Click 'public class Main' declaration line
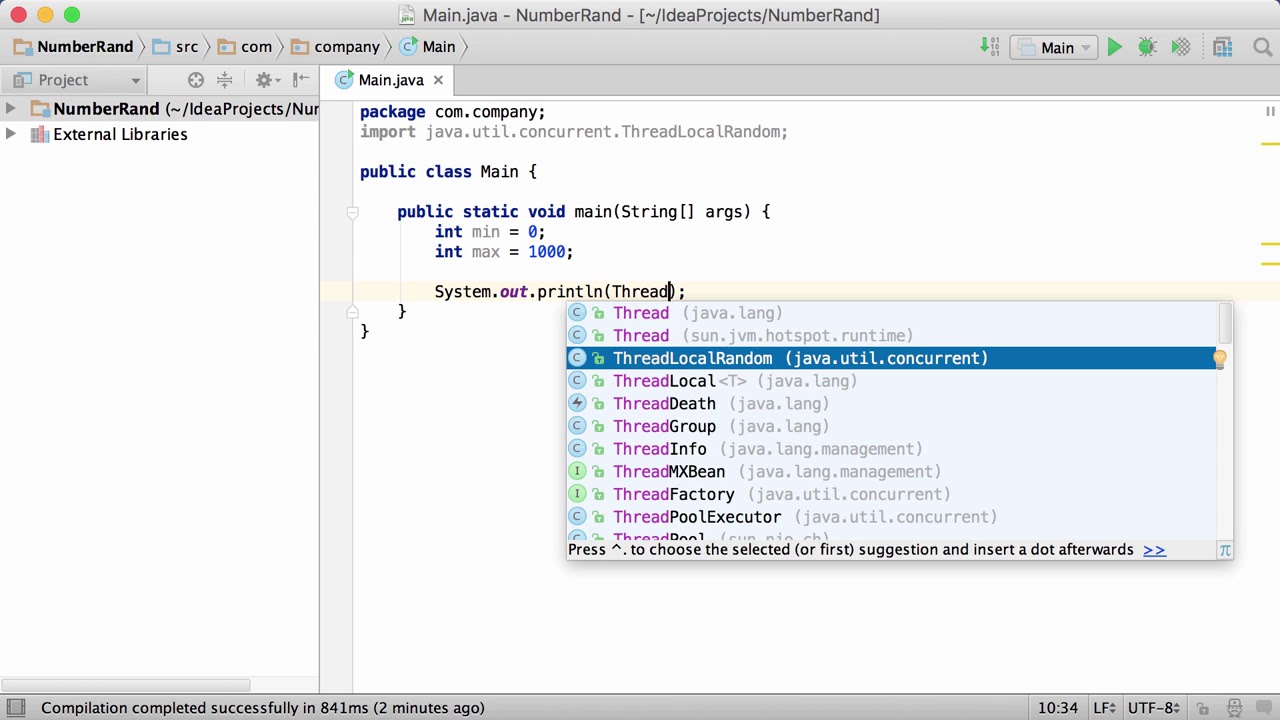 click(448, 172)
